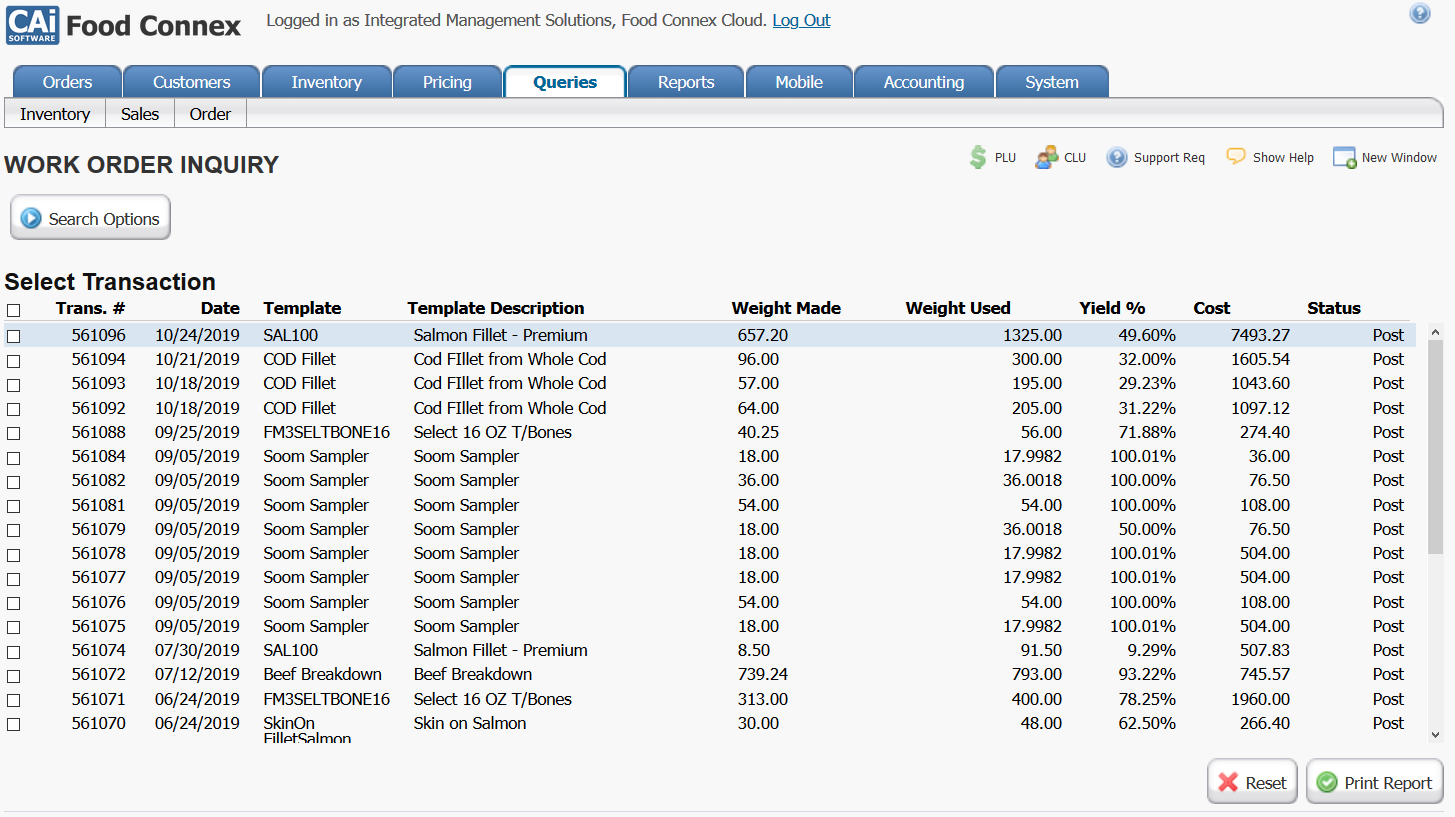Click the weight made value 739.24

[763, 674]
